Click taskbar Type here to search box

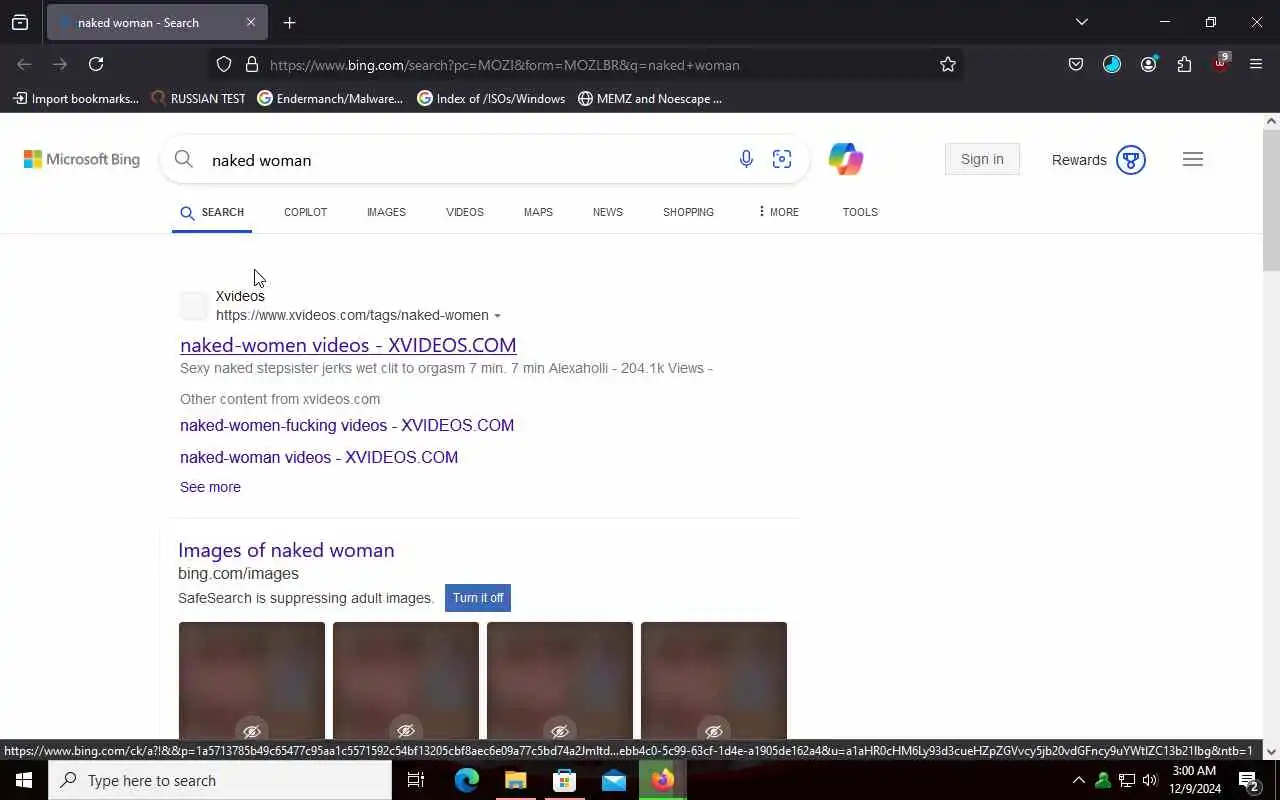pos(220,780)
